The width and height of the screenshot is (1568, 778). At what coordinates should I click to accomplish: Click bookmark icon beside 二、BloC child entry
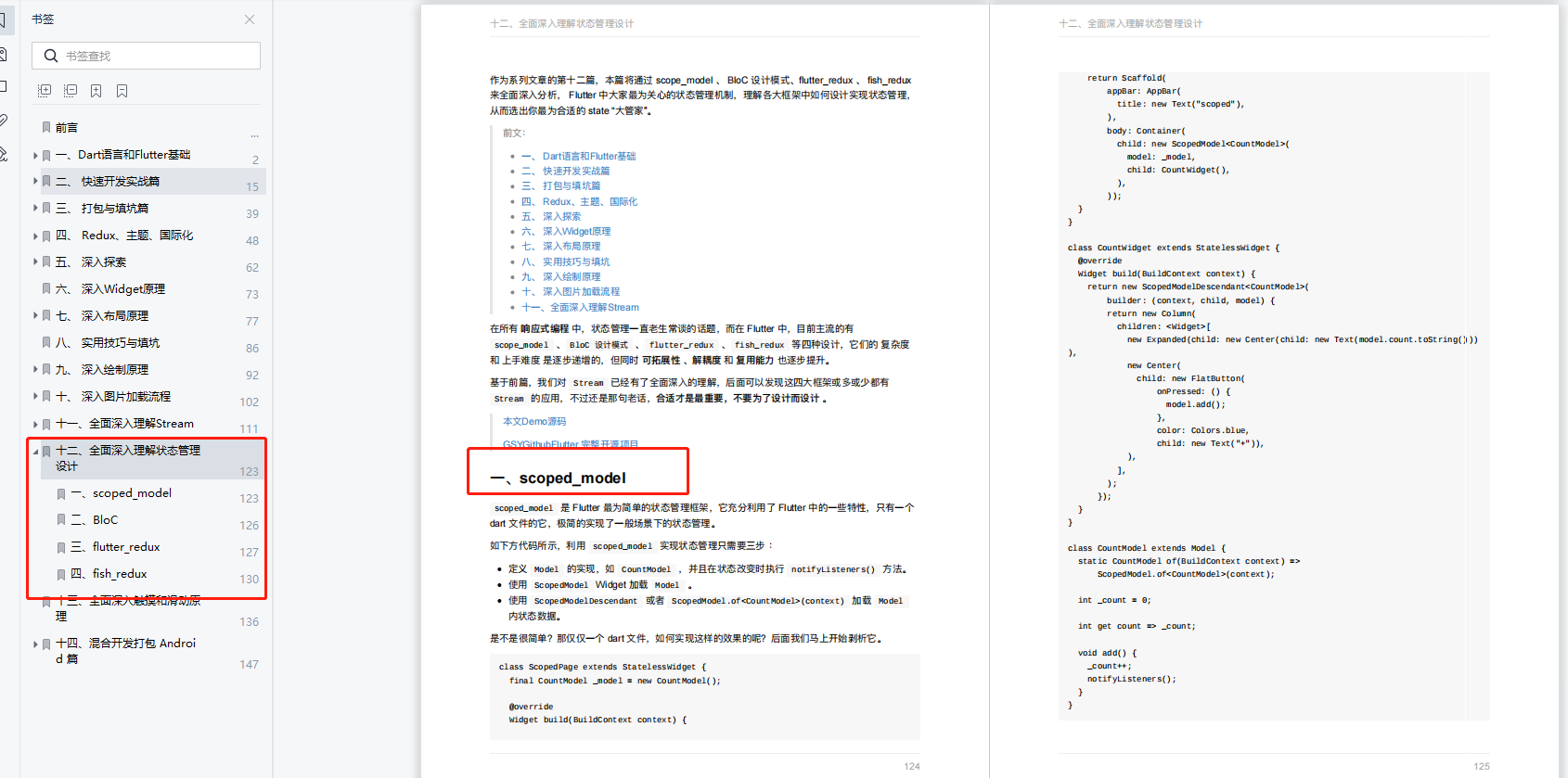(61, 521)
